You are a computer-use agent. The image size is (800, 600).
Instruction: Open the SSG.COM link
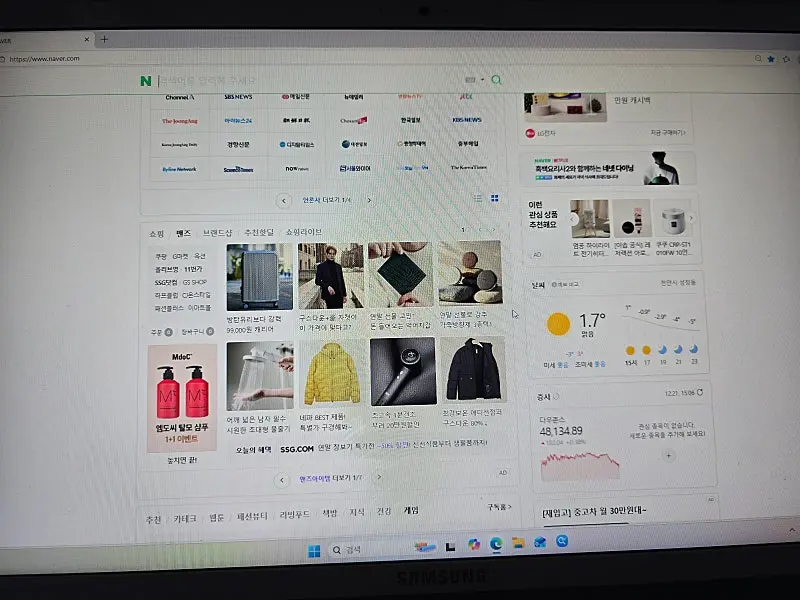(x=297, y=449)
